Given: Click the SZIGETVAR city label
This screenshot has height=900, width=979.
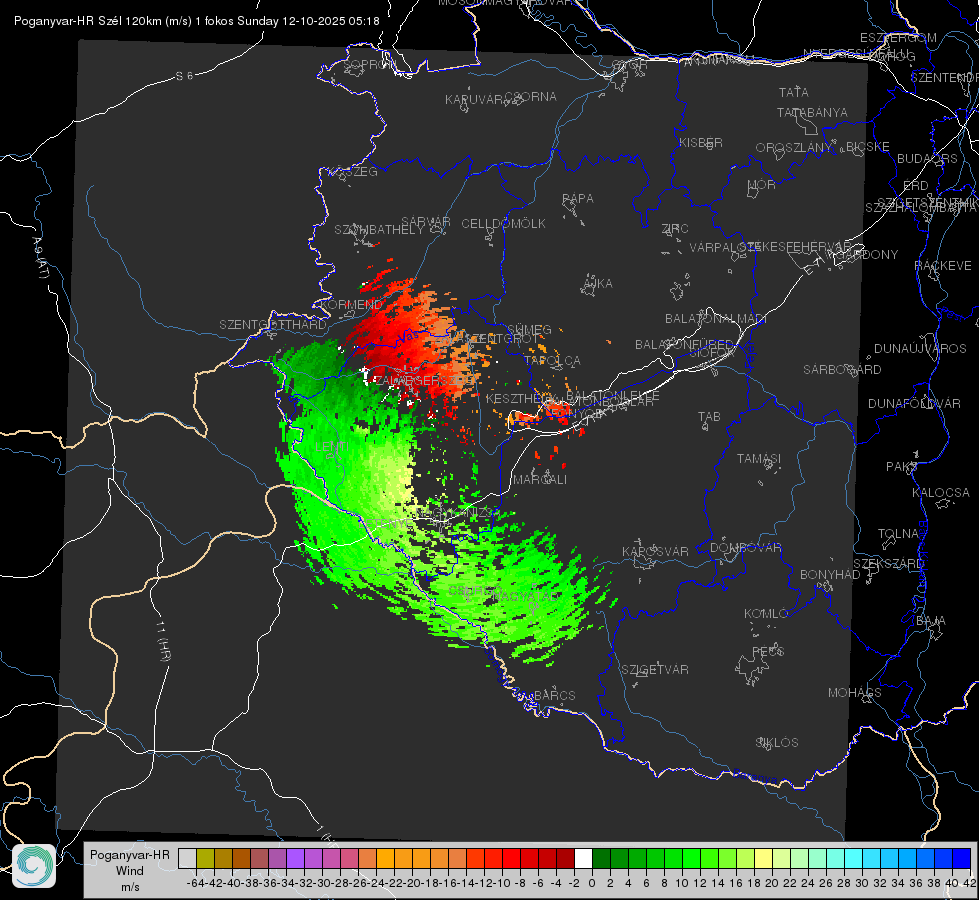Looking at the screenshot, I should [655, 669].
